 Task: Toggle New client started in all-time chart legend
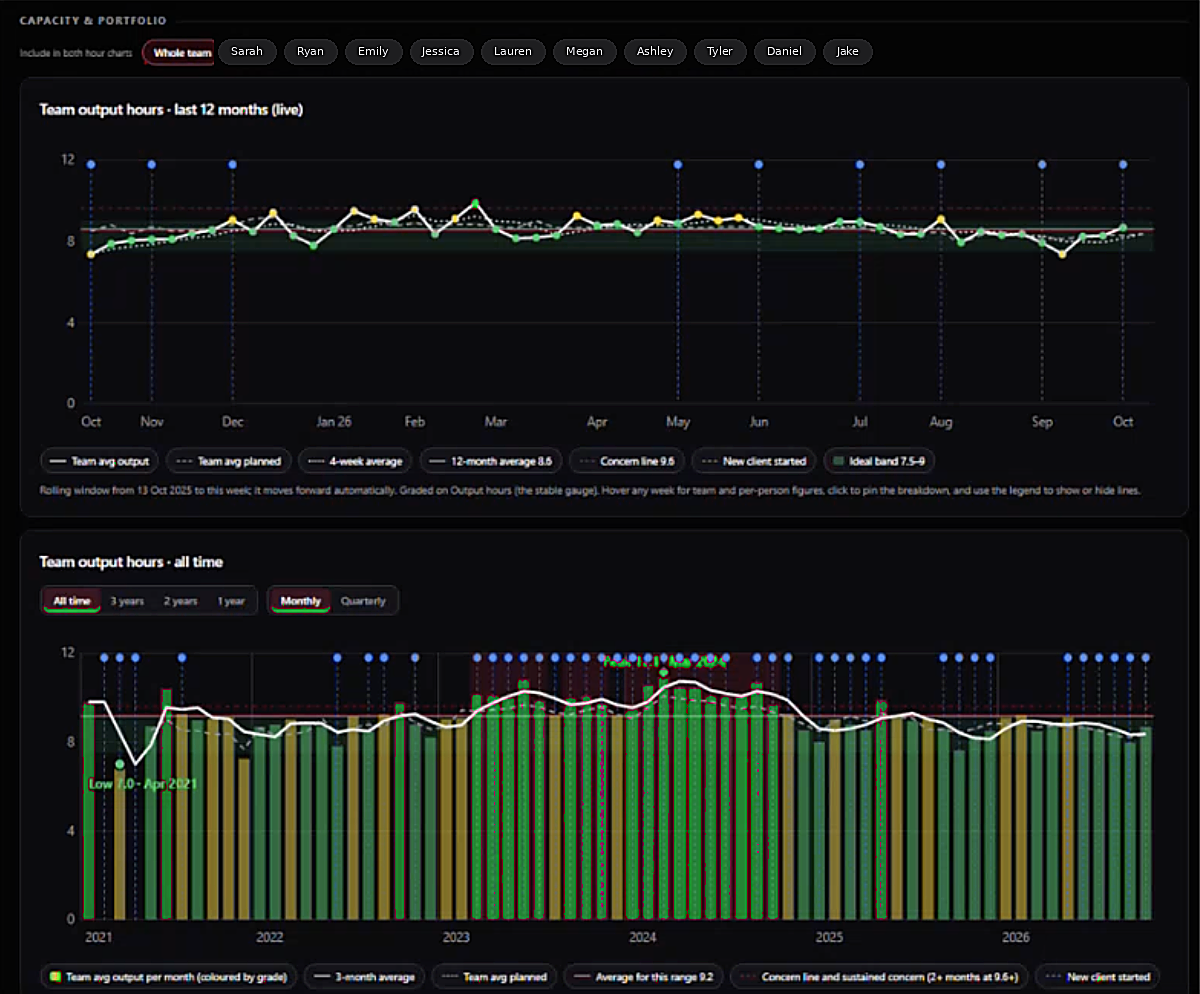click(1098, 976)
